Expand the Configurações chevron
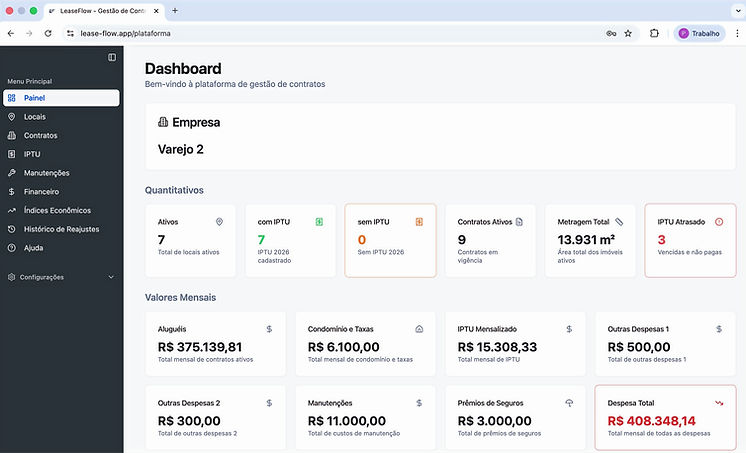This screenshot has width=746, height=453. tap(111, 277)
